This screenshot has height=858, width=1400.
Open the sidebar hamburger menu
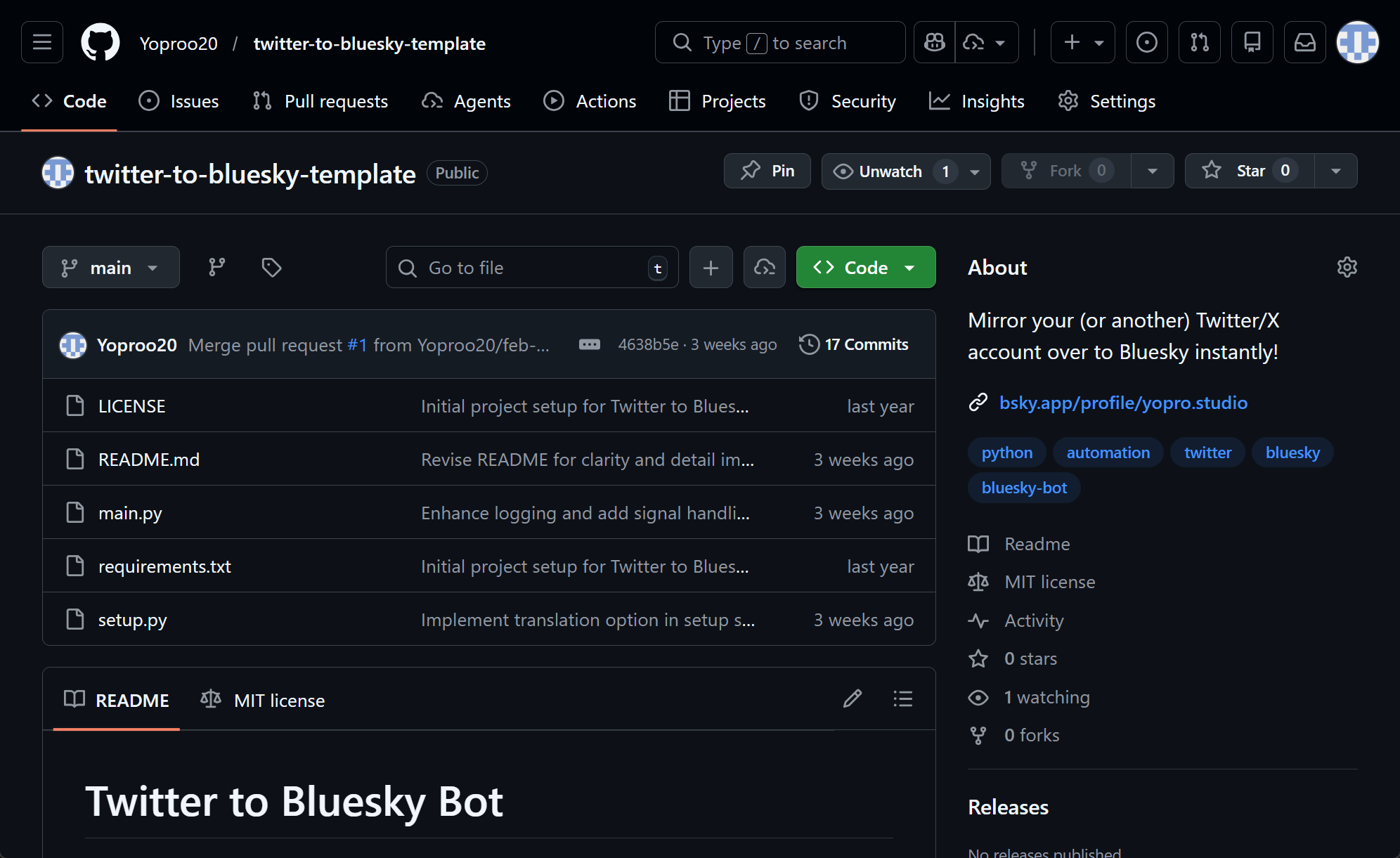[41, 42]
